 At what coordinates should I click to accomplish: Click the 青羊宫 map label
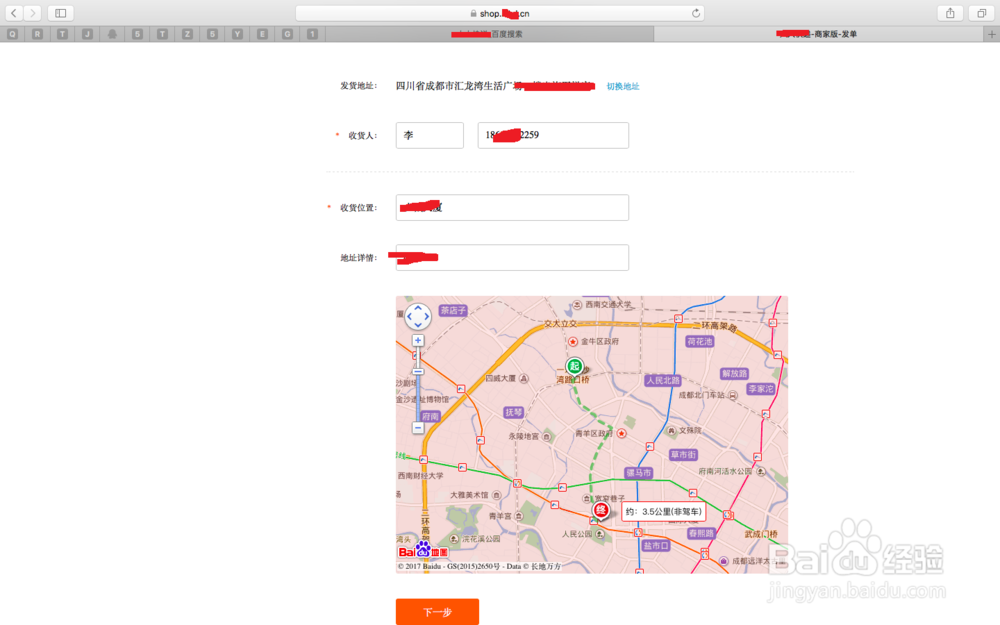pos(500,516)
